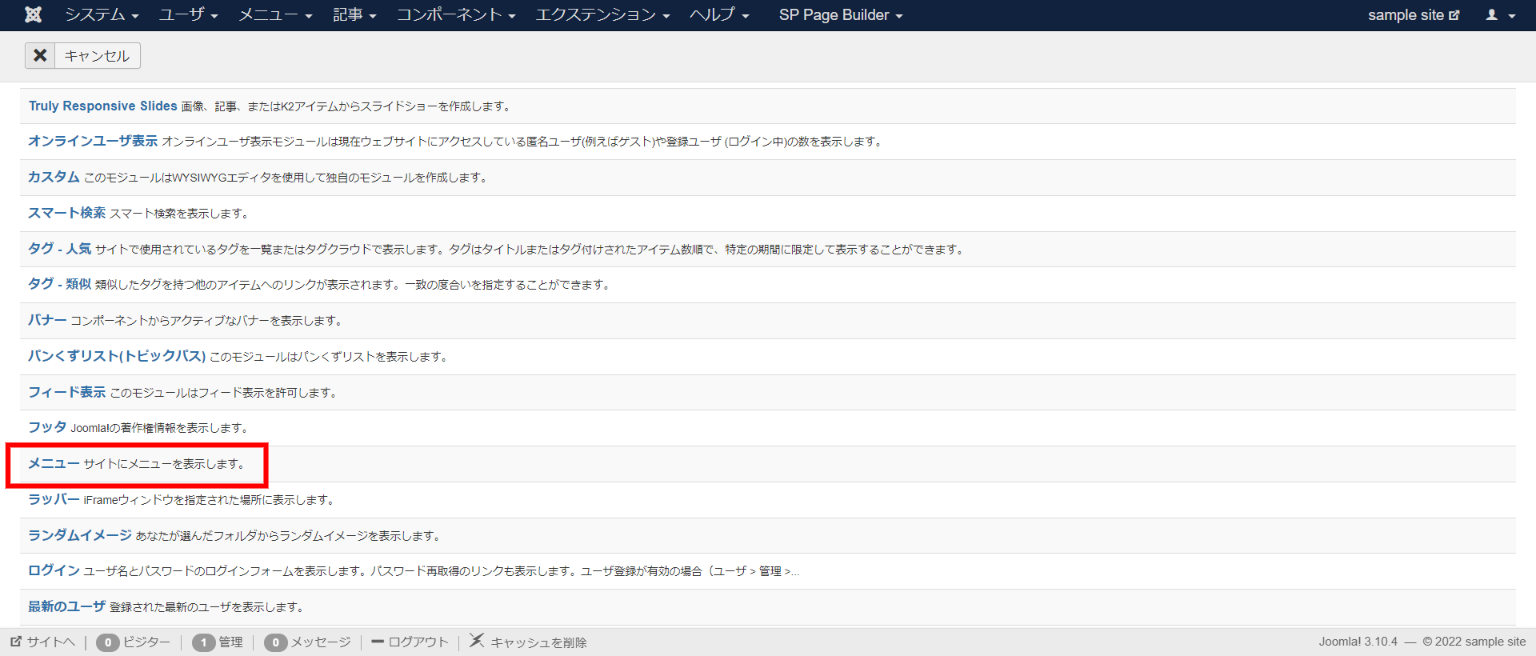The width and height of the screenshot is (1536, 656).
Task: Open the コンポーネント menu
Action: click(x=455, y=15)
